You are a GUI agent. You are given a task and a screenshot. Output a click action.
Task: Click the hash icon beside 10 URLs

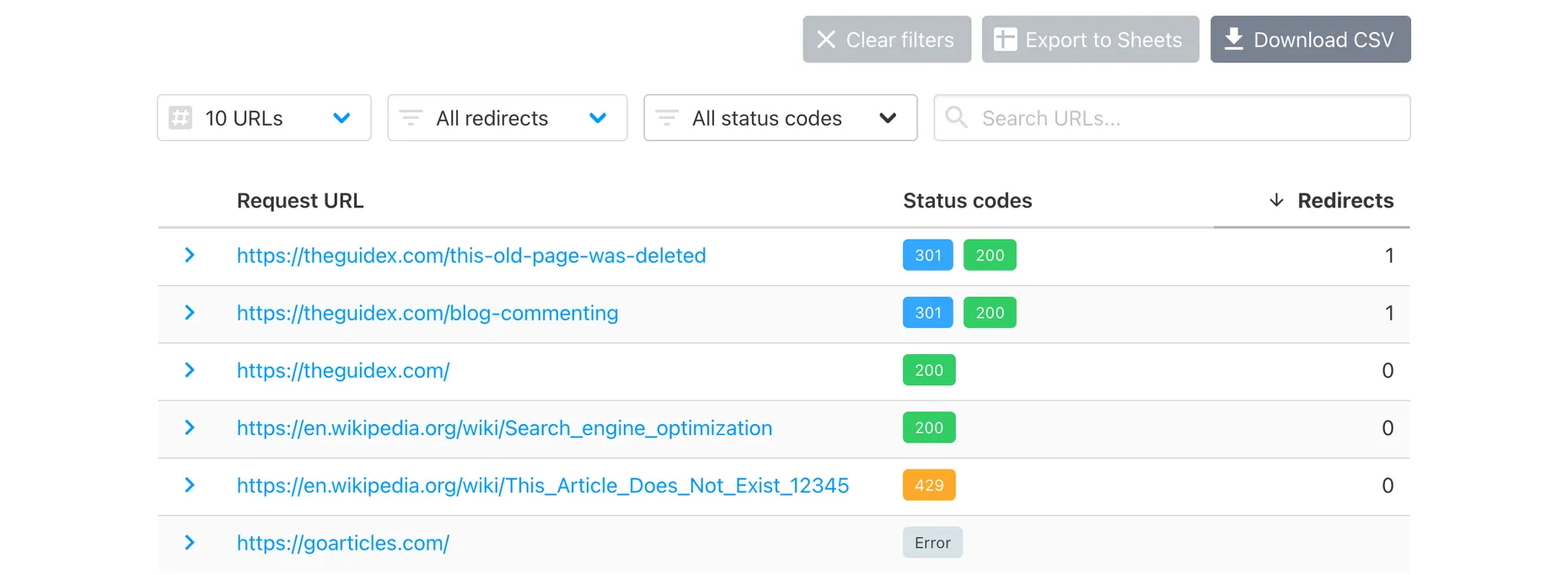pyautogui.click(x=180, y=118)
